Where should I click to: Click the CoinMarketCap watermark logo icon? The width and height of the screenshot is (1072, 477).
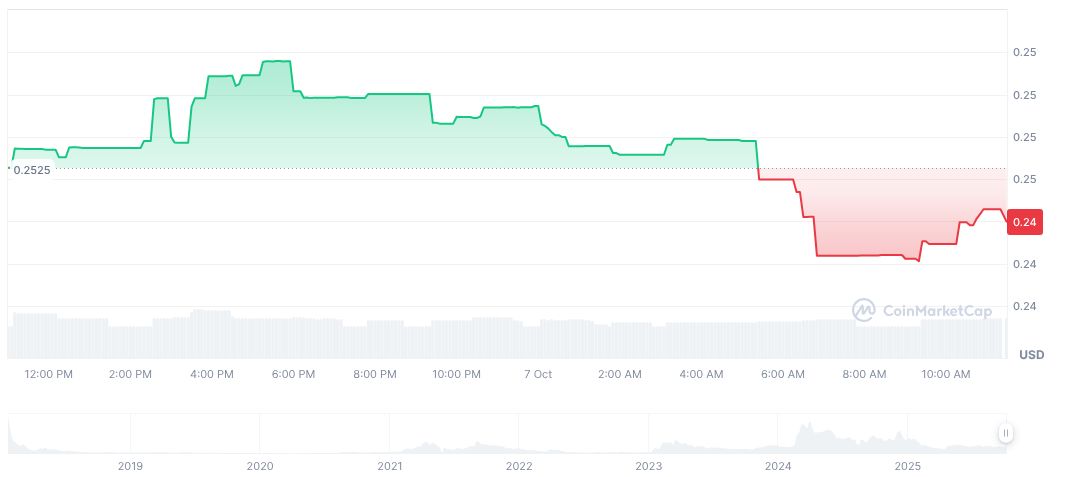pos(863,311)
